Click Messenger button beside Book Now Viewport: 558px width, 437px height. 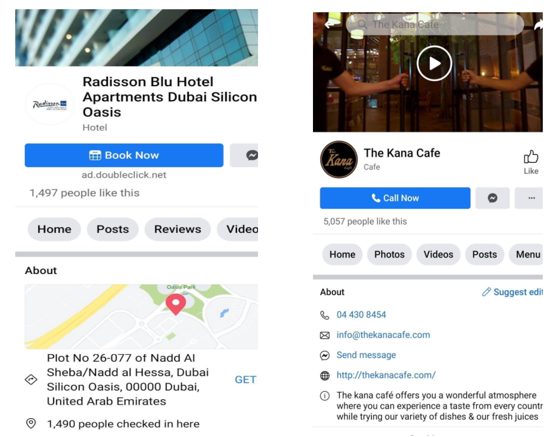244,155
